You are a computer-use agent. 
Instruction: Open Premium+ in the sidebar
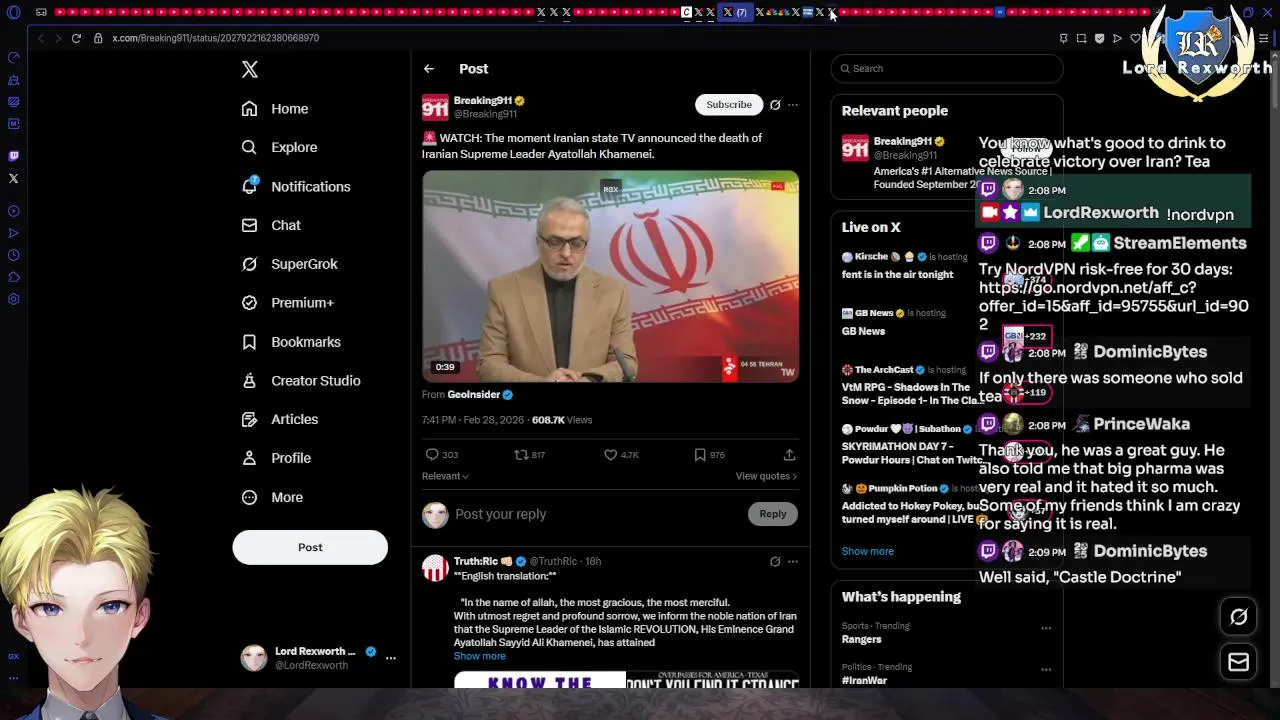[x=288, y=302]
